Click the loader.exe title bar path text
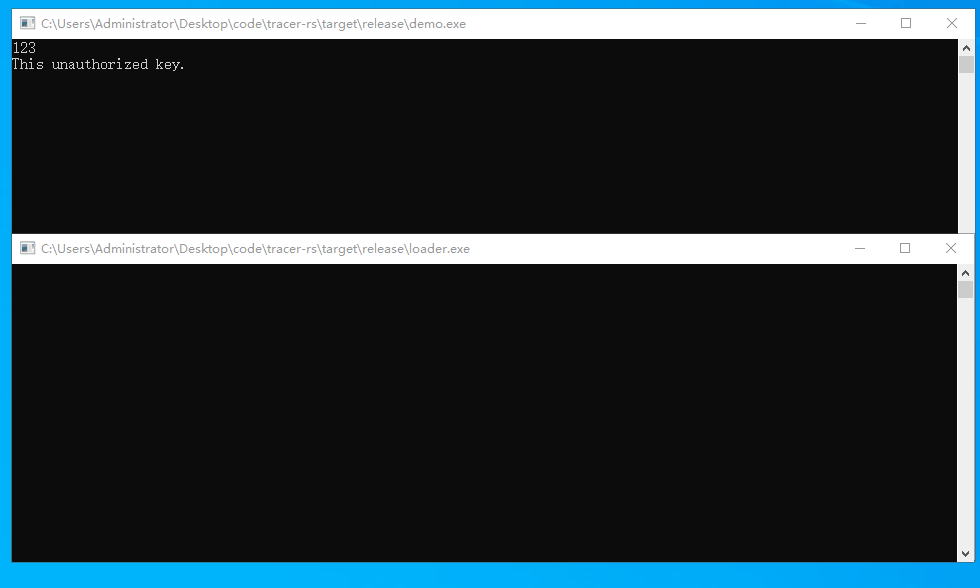 pos(255,249)
